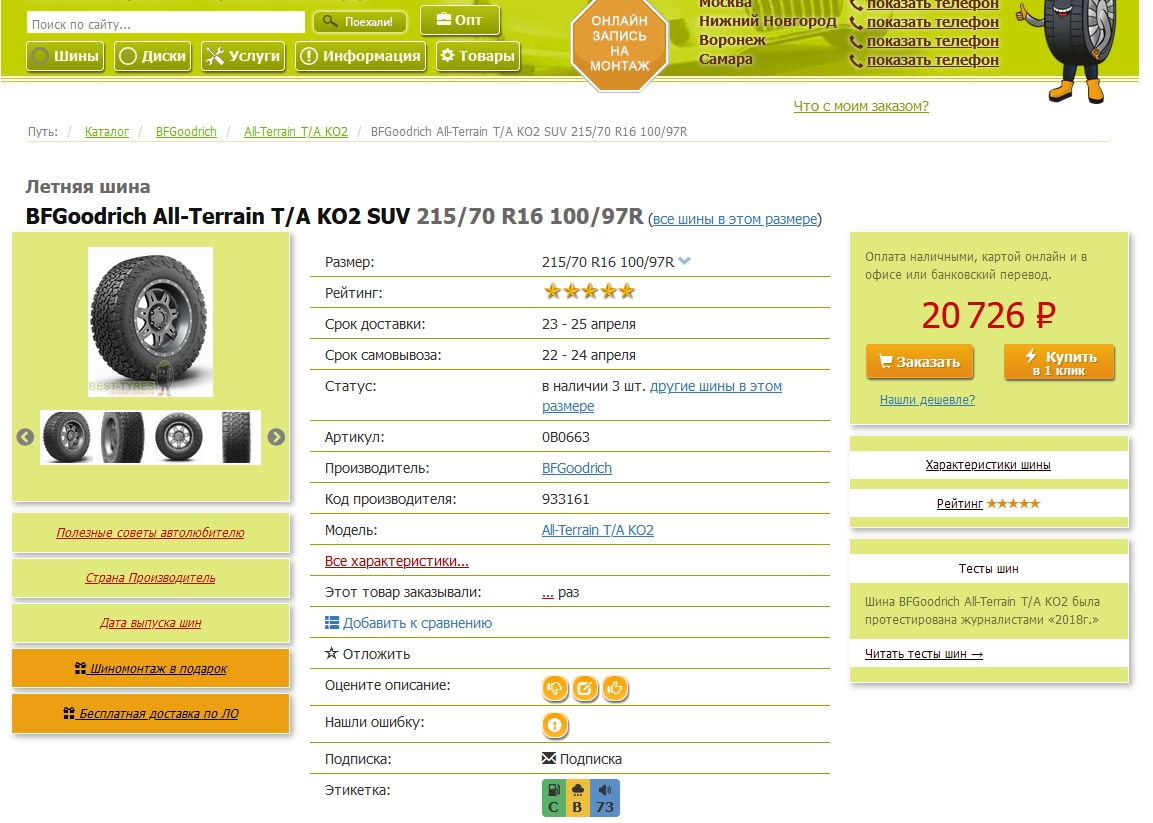This screenshot has height=823, width=1153.
Task: Open BFGoodrich manufacturer link in table
Action: pyautogui.click(x=576, y=468)
